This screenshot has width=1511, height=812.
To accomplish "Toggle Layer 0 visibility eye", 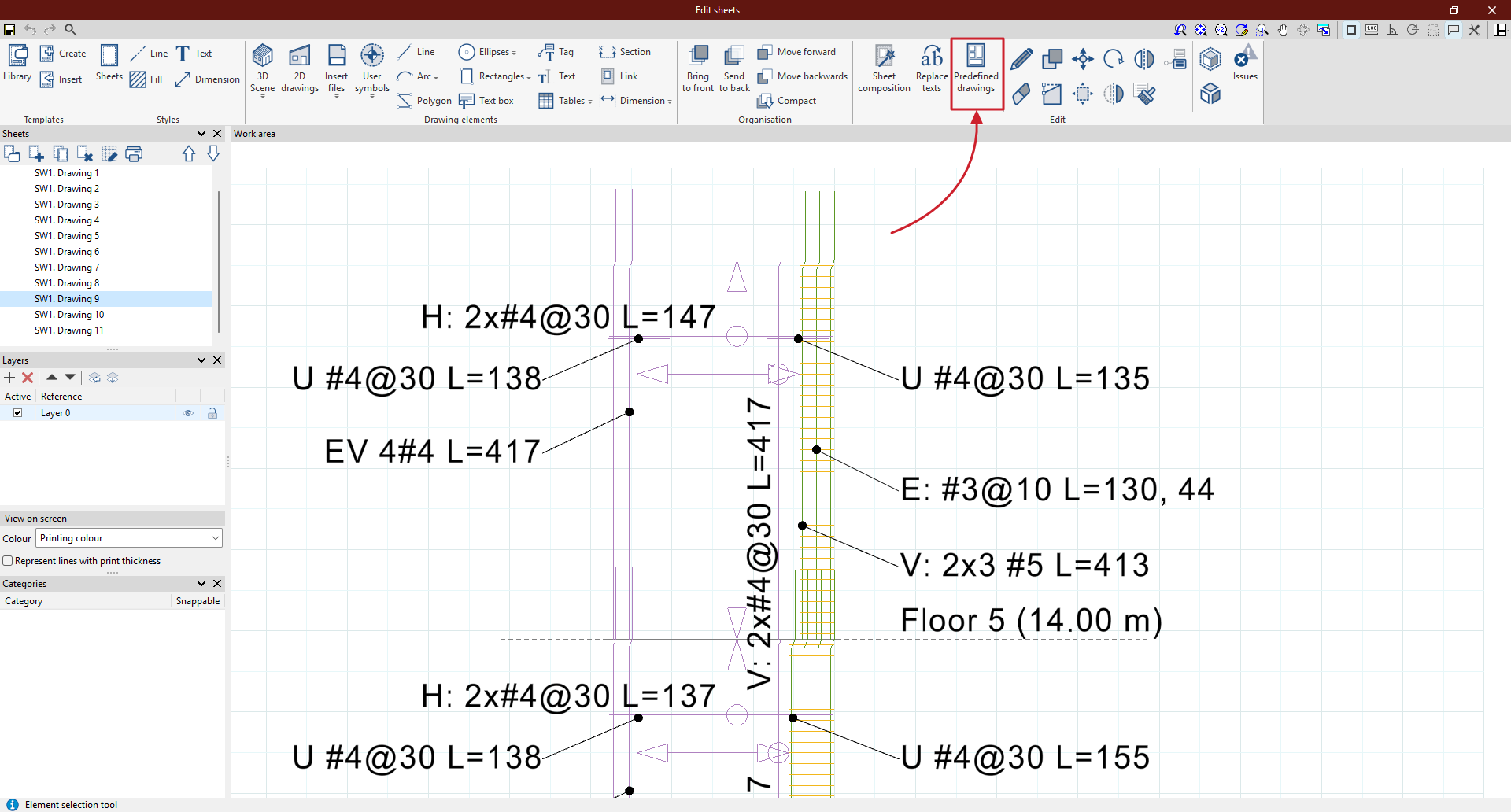I will pos(188,413).
